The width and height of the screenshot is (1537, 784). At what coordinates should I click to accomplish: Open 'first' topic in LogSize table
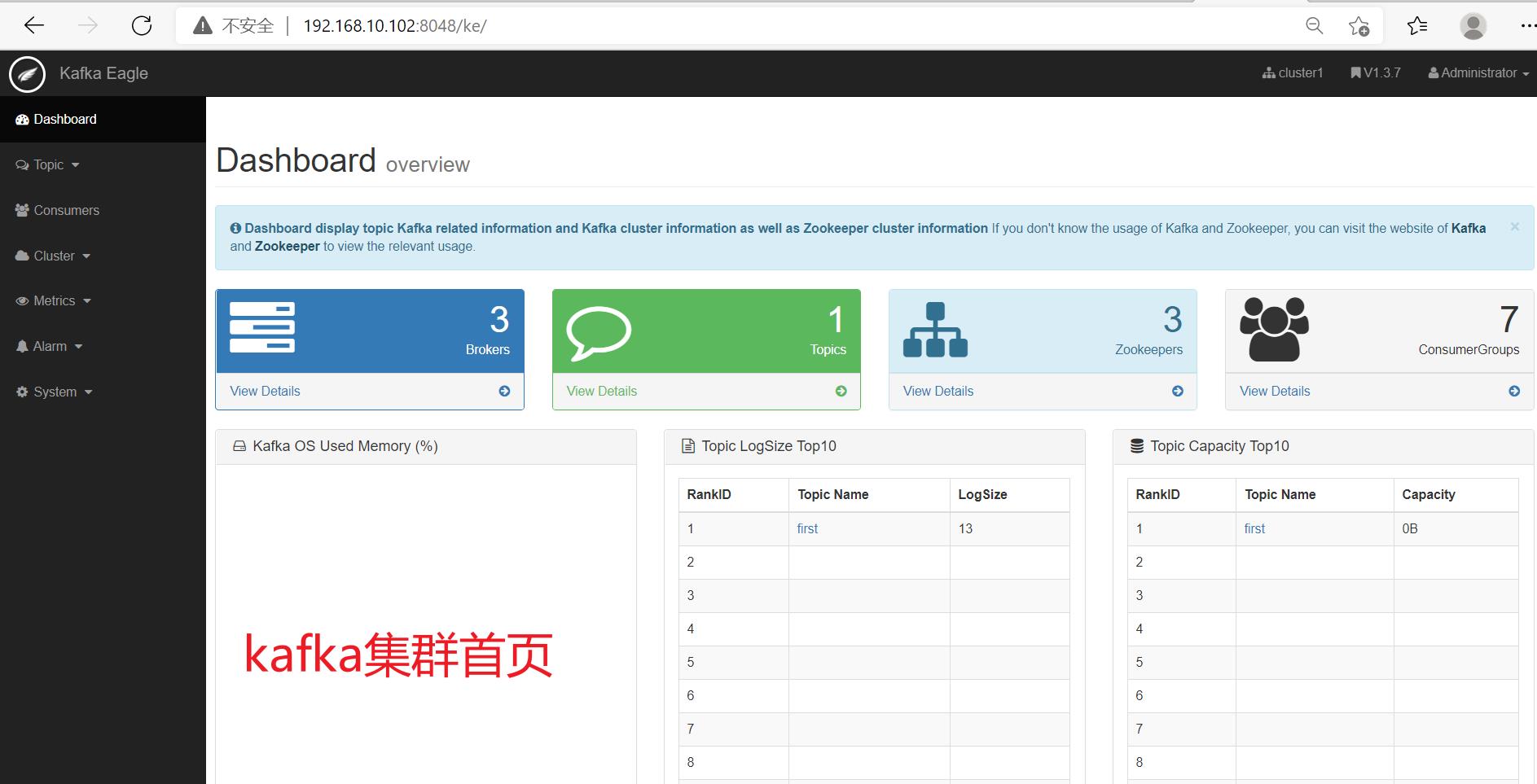(807, 529)
